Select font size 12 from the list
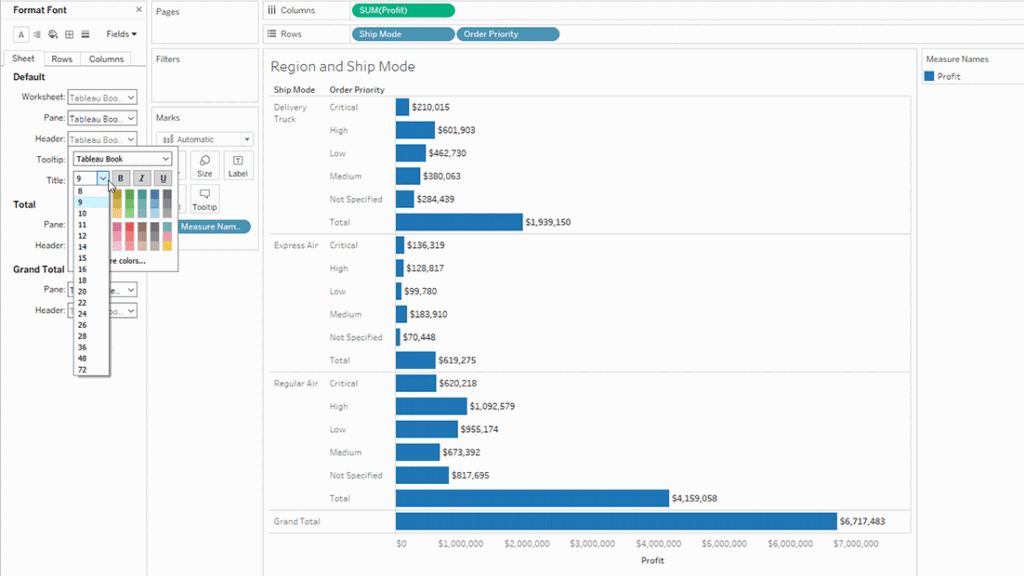Viewport: 1024px width, 576px height. pyautogui.click(x=81, y=236)
